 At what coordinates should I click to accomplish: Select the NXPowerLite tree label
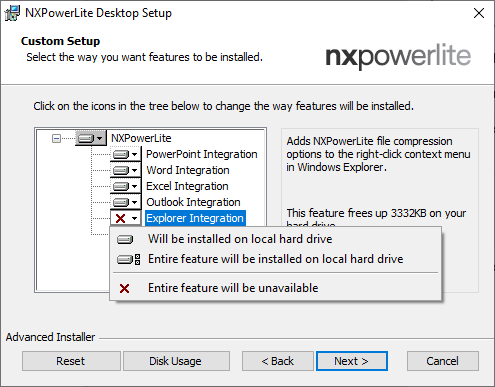tap(141, 138)
